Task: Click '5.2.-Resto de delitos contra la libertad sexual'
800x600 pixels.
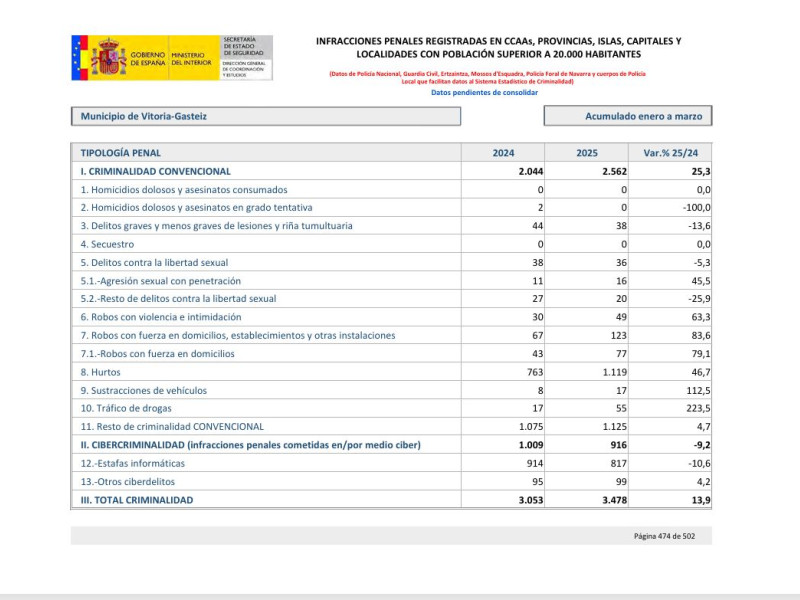Action: coord(178,299)
